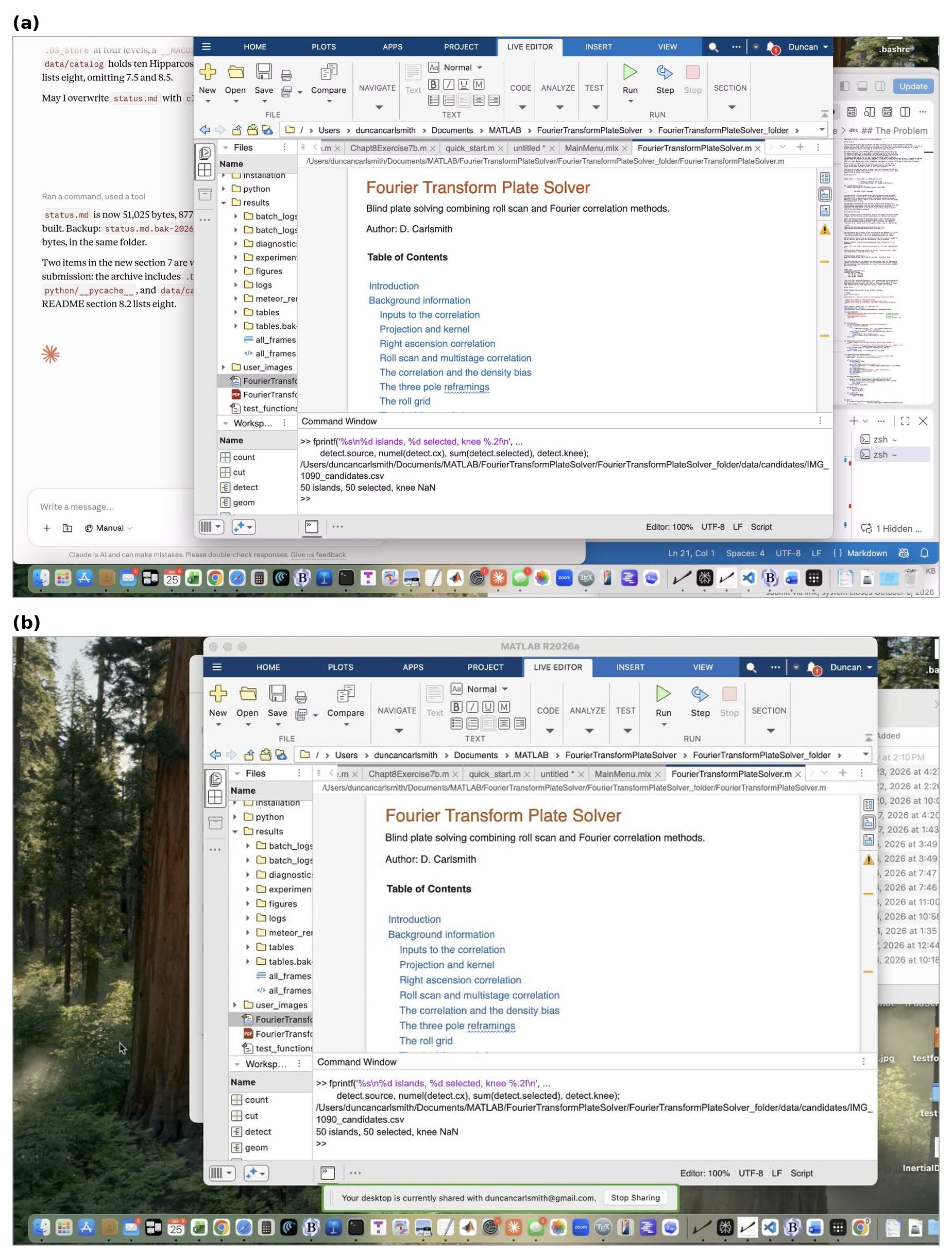In panel (a), select the output on right view

(x=825, y=178)
